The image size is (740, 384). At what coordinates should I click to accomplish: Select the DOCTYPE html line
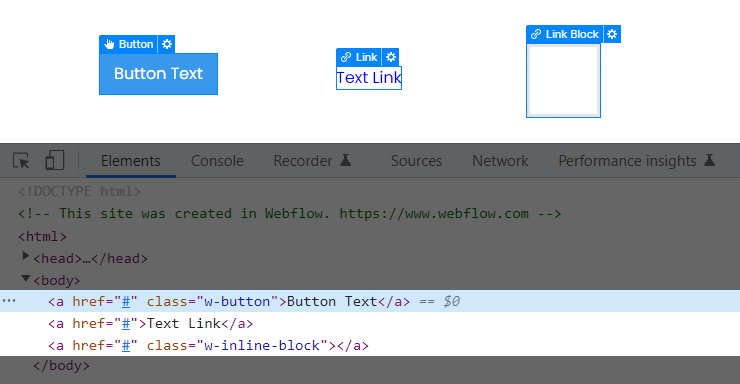pyautogui.click(x=79, y=192)
